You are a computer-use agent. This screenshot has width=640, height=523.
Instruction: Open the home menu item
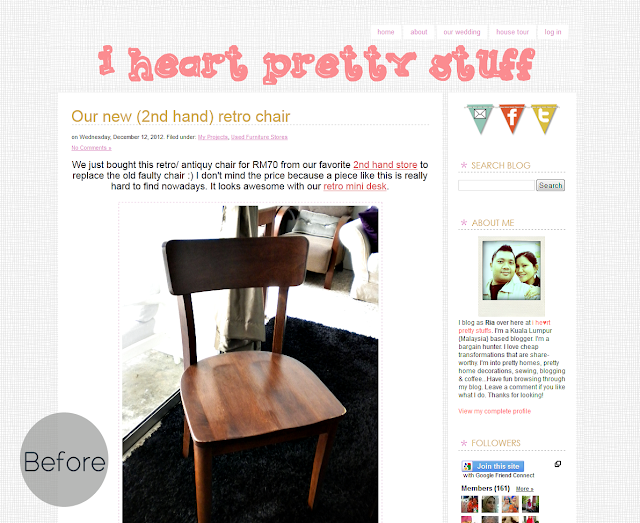(x=386, y=32)
